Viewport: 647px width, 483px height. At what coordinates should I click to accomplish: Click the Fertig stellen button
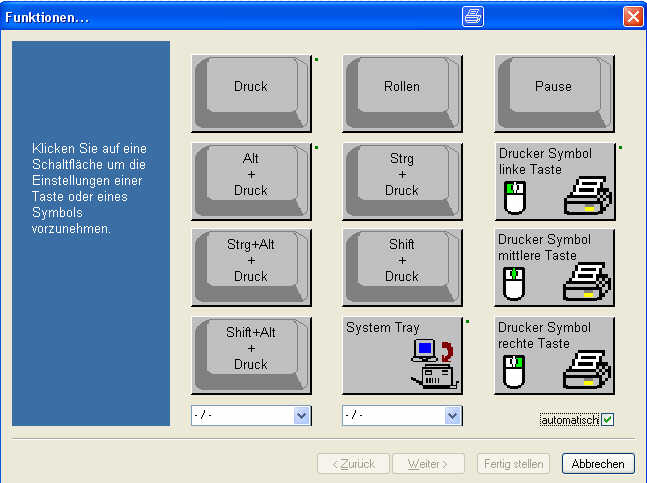(x=513, y=464)
